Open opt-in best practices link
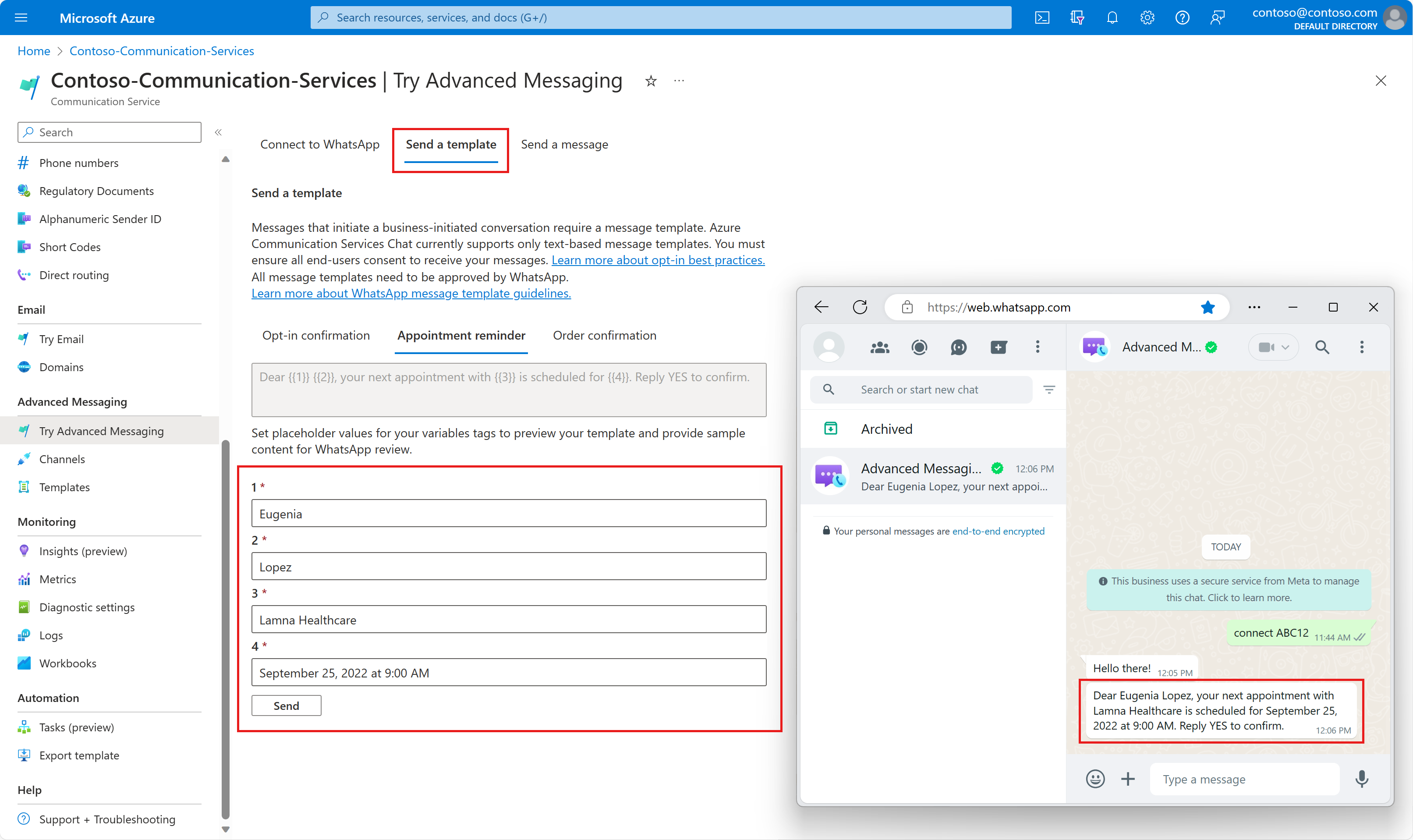Screen dimensions: 1413x840 [658, 260]
